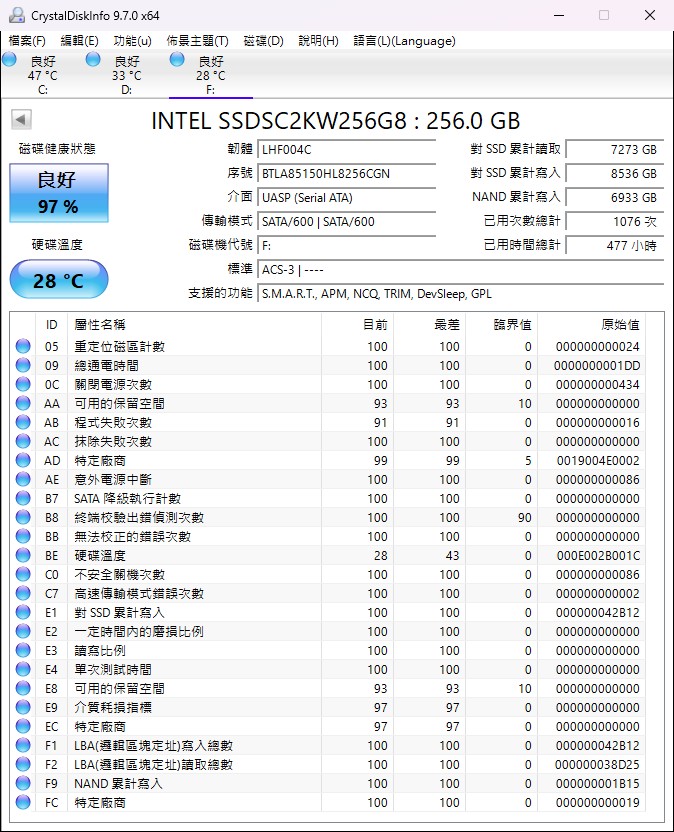This screenshot has width=674, height=832.
Task: Click the status orb in row FC
Action: (23, 802)
